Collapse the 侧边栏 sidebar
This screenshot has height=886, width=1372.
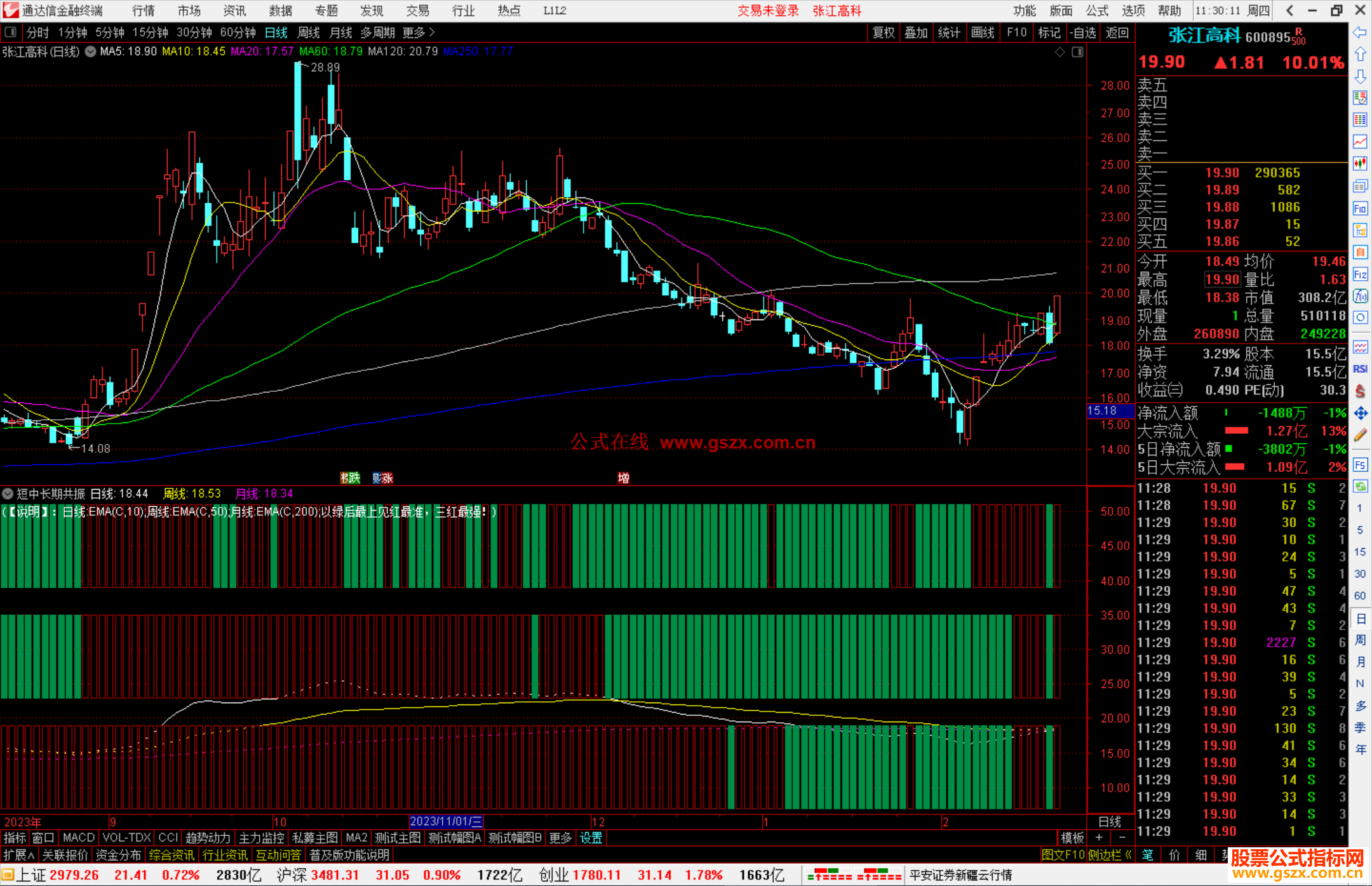(1110, 855)
